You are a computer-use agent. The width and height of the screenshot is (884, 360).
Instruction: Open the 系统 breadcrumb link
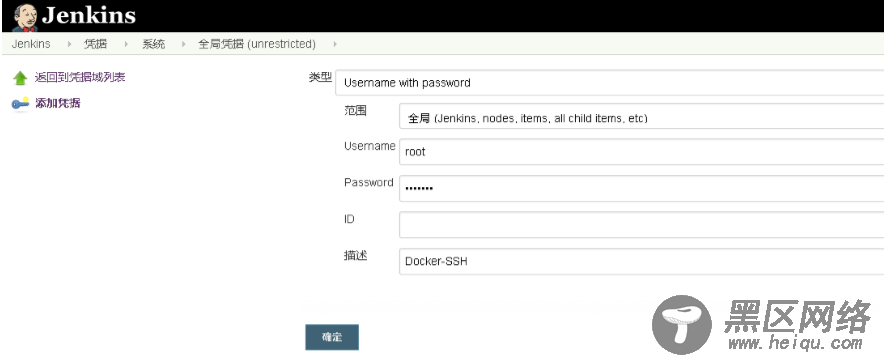(x=153, y=44)
